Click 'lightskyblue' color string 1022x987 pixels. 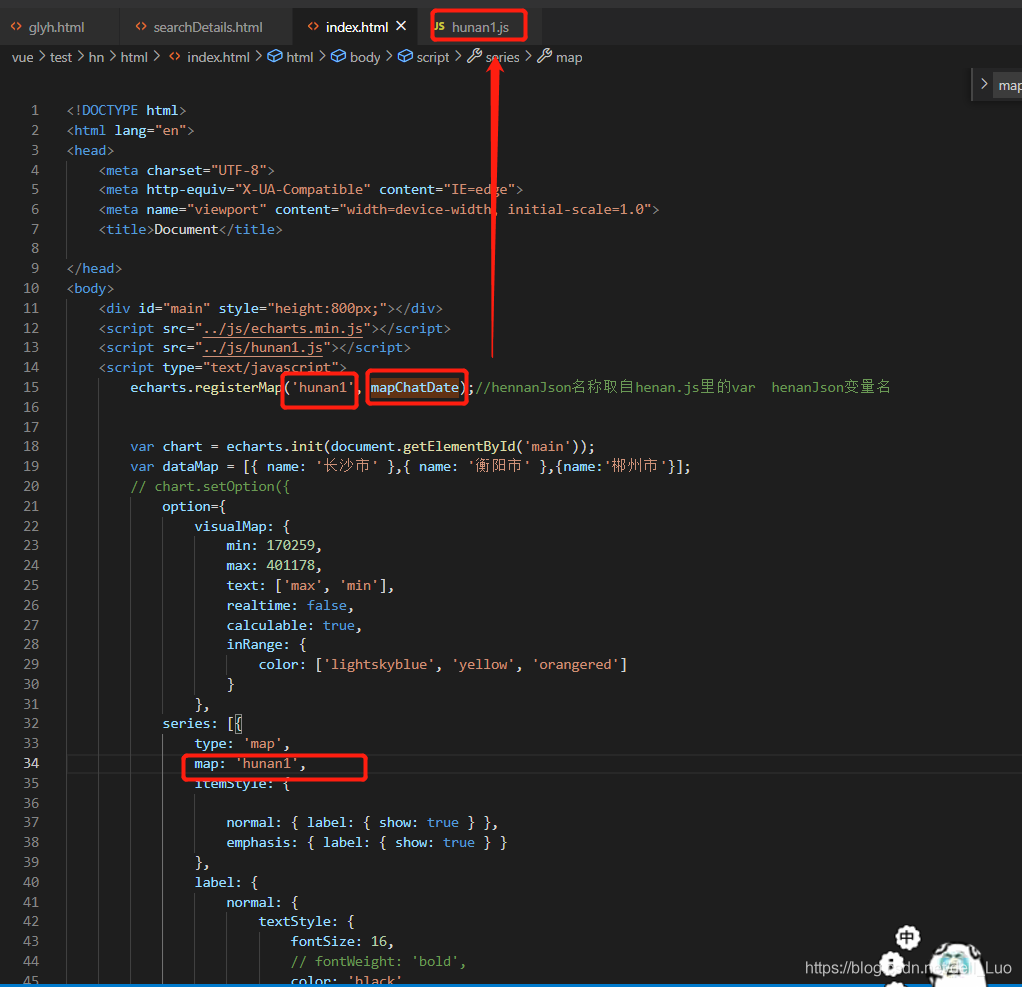[379, 664]
